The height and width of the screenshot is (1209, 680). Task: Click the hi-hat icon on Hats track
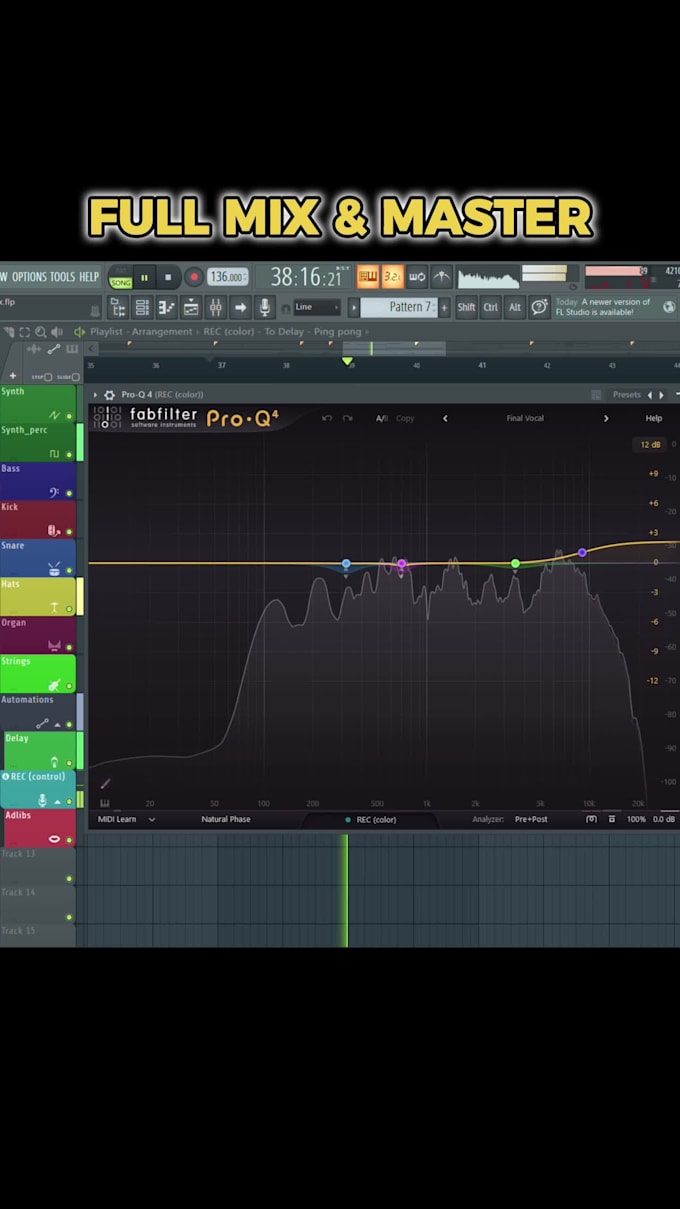(x=54, y=607)
